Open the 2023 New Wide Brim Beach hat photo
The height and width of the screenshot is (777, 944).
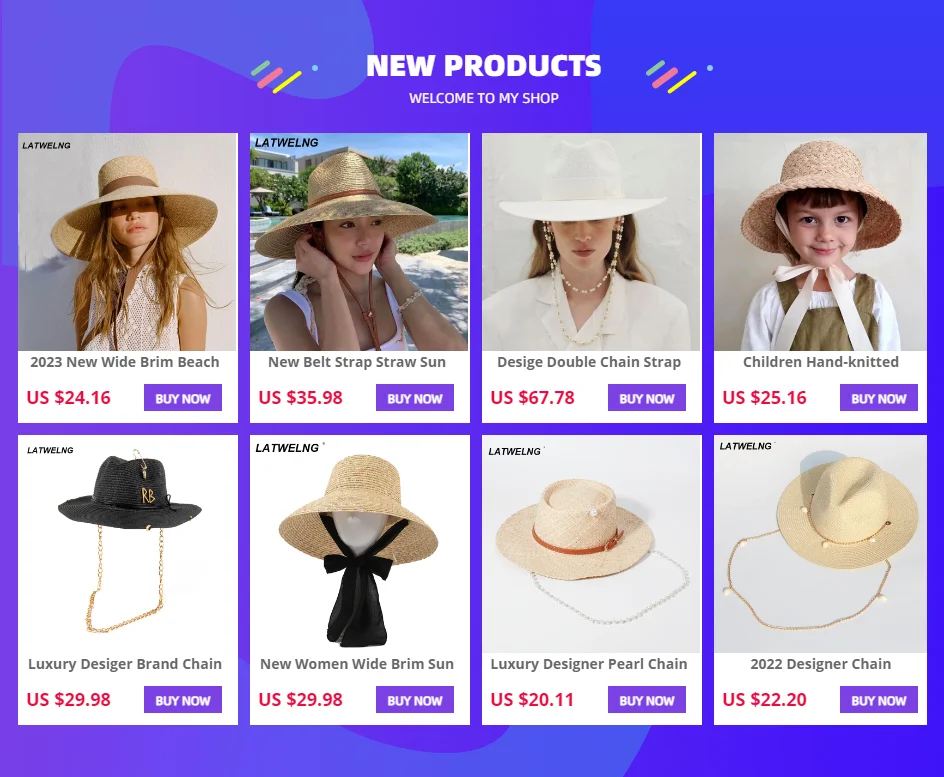tap(128, 242)
